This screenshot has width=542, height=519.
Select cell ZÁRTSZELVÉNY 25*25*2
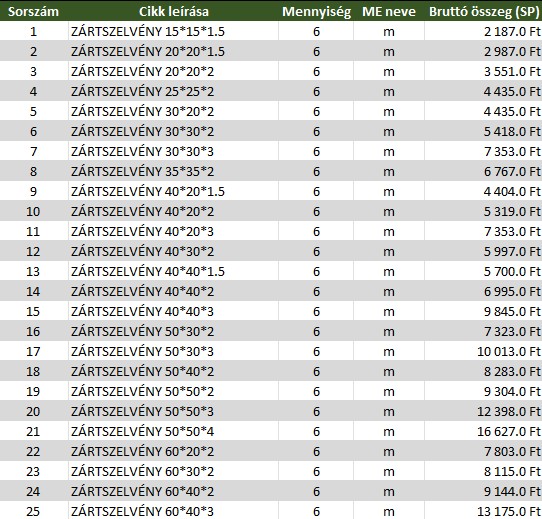click(x=173, y=92)
